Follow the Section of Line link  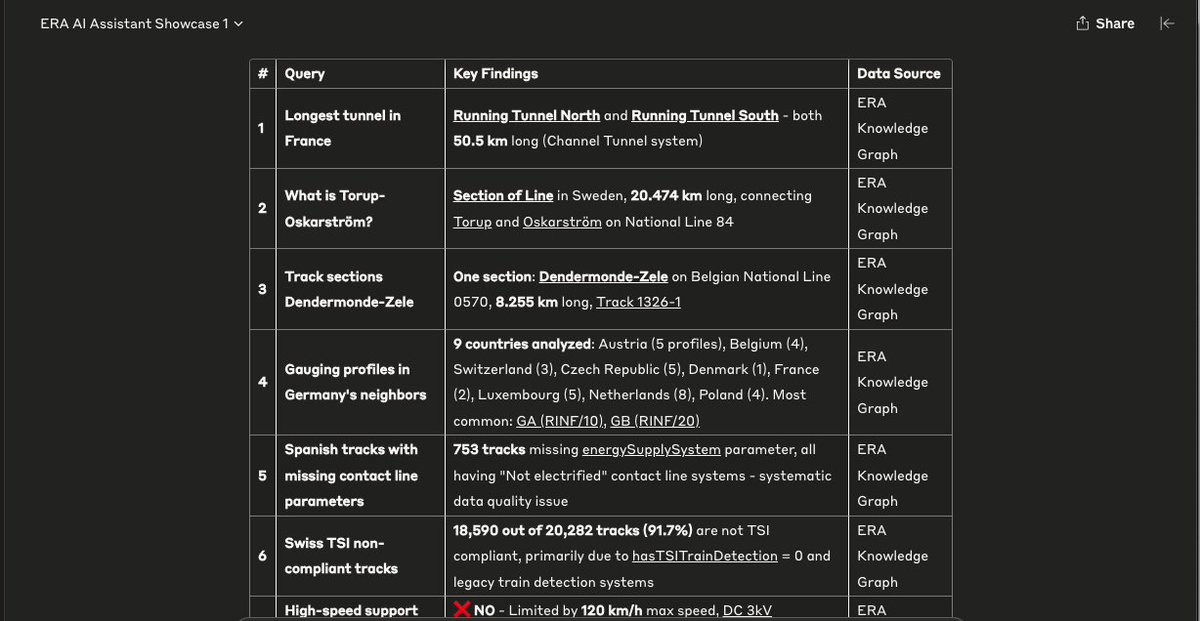tap(503, 195)
